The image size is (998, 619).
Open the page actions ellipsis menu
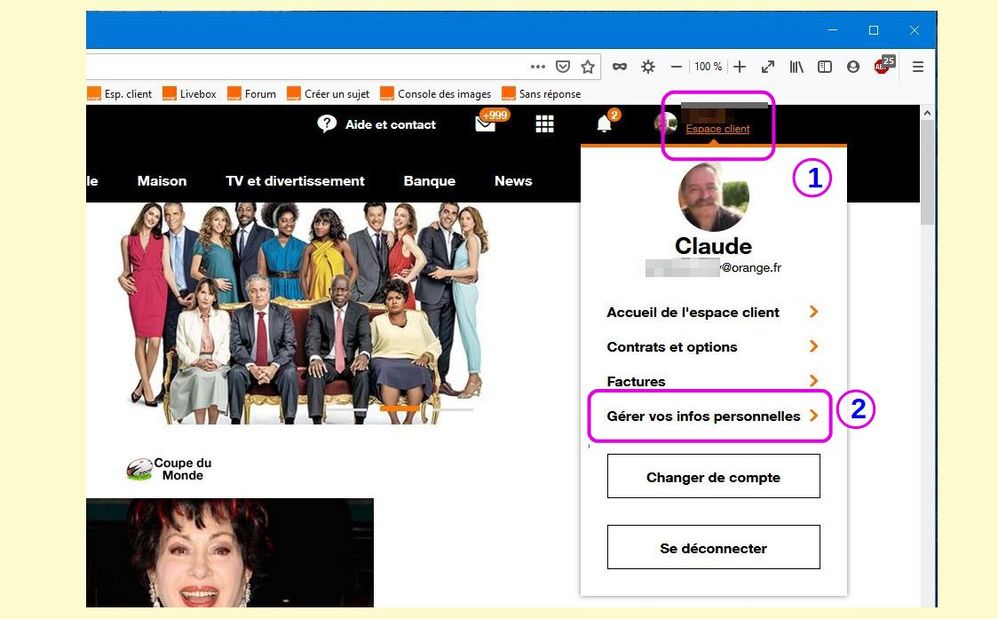(x=538, y=67)
